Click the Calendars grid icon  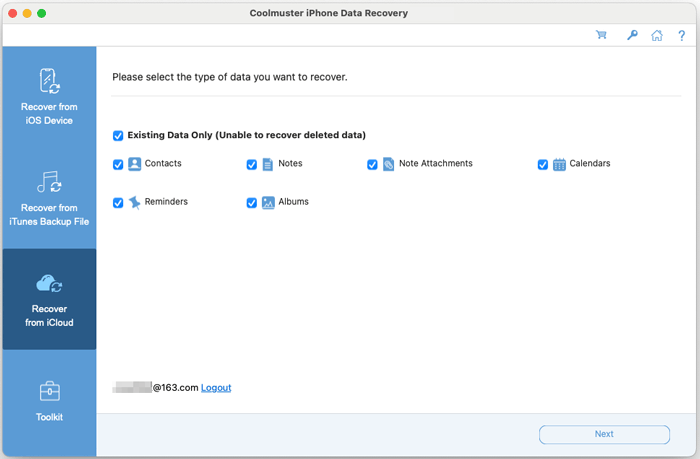tap(559, 164)
